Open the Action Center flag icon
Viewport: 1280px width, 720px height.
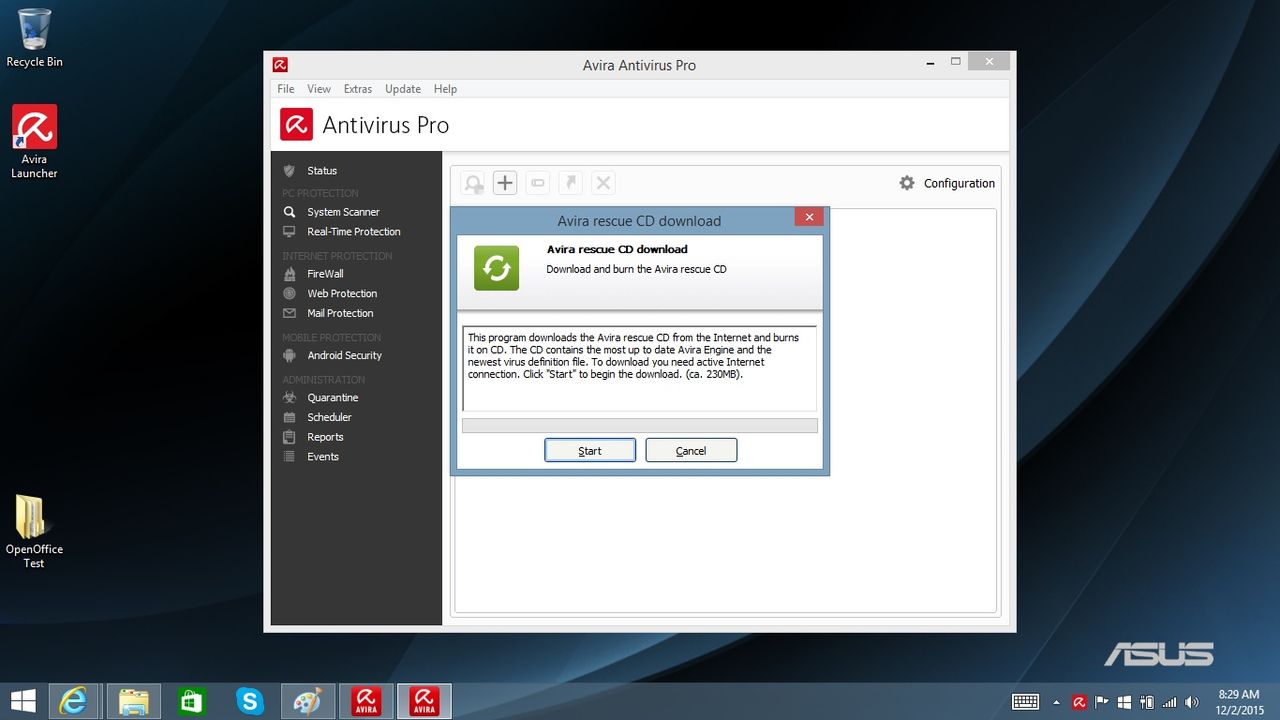click(1102, 702)
